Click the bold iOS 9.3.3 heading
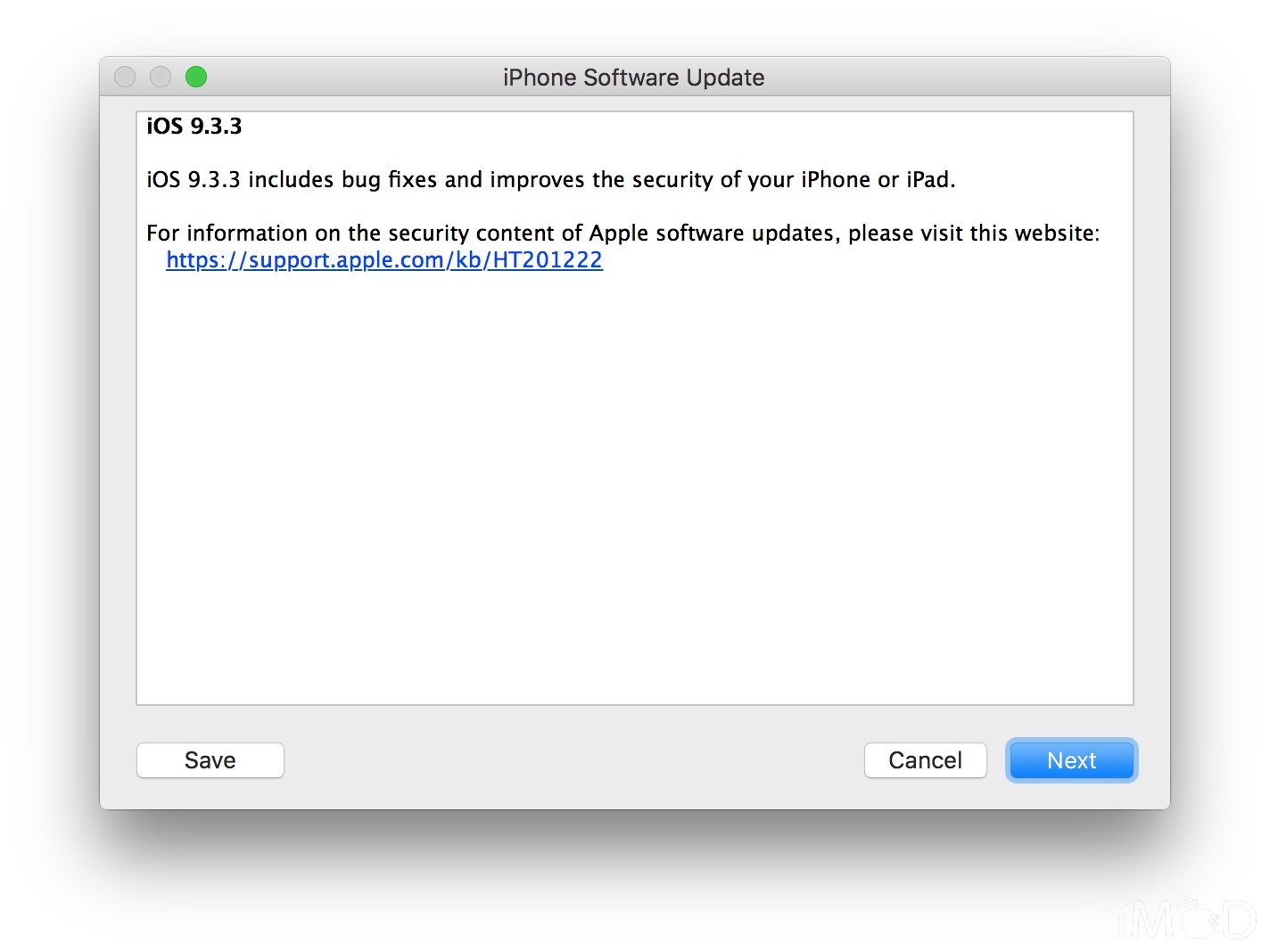 194,126
